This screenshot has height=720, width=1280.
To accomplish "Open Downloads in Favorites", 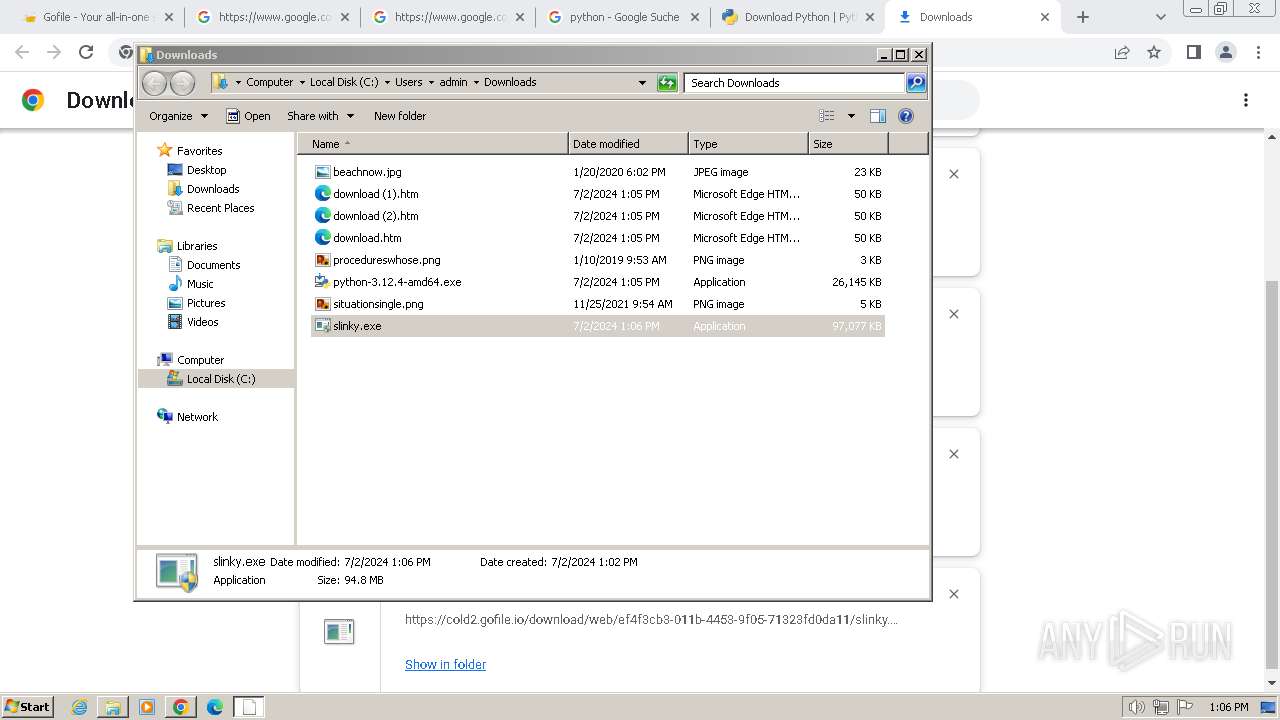I will [x=213, y=189].
